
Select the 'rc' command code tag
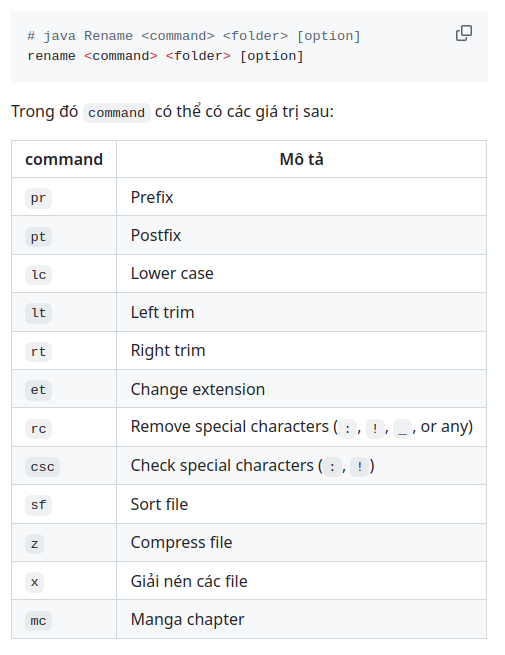coord(38,428)
